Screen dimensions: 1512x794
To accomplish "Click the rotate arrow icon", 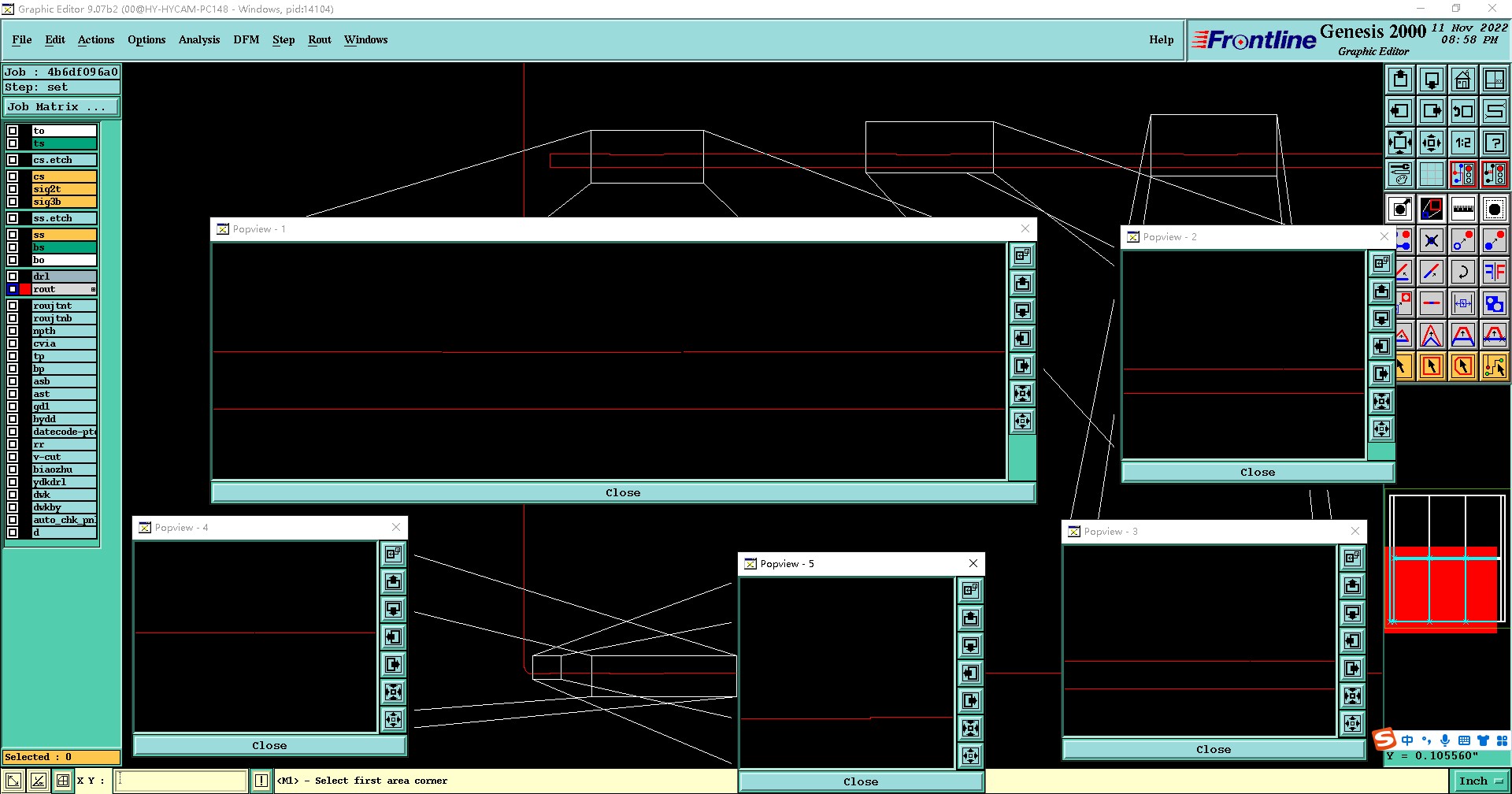I will (x=1463, y=272).
